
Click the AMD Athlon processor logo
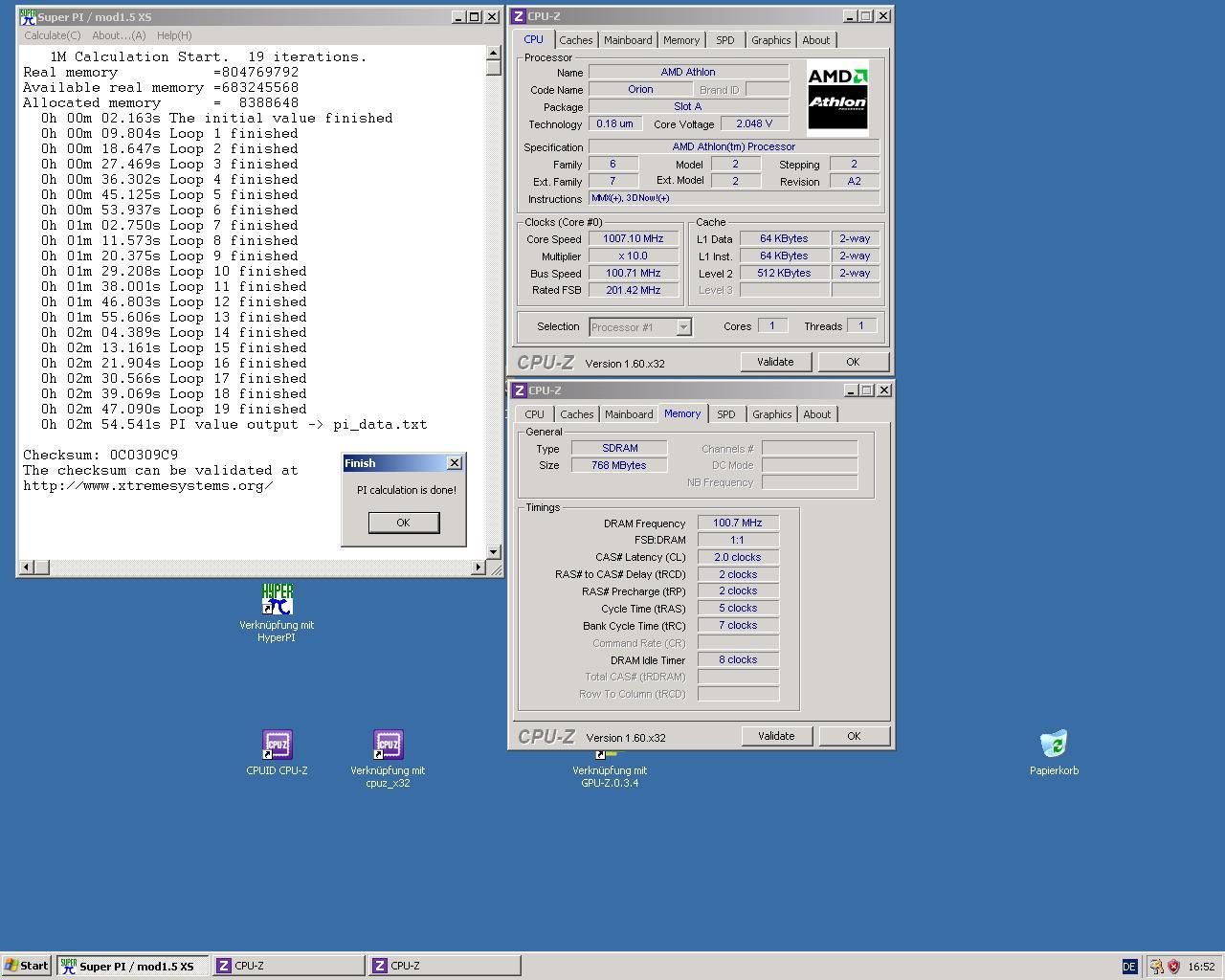tap(837, 98)
